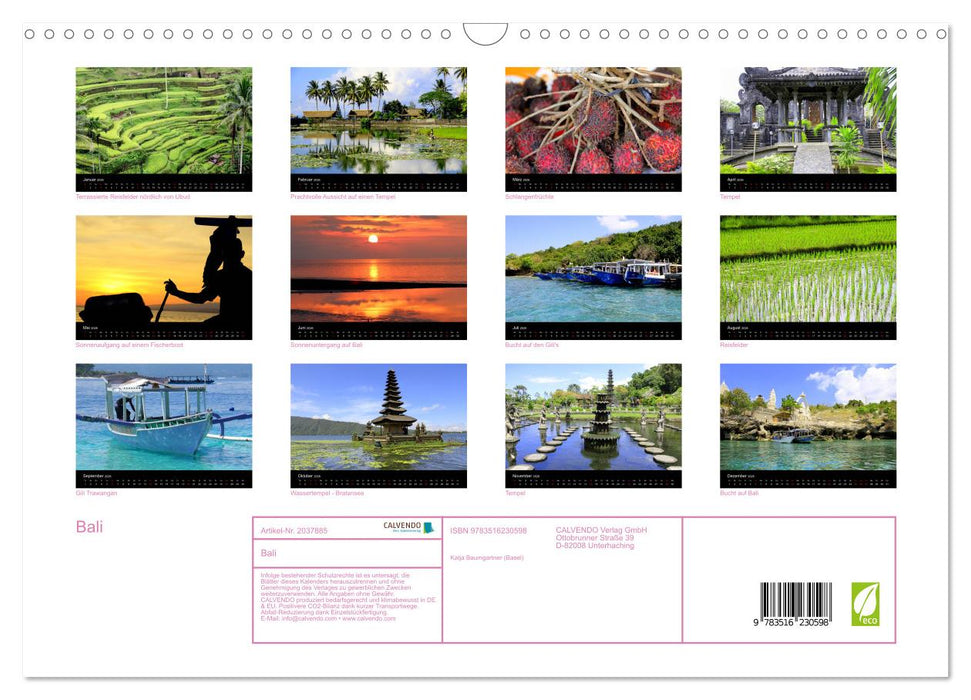Open the link www.calvendo.com
Screen dimensions: 971x700
click(369, 620)
